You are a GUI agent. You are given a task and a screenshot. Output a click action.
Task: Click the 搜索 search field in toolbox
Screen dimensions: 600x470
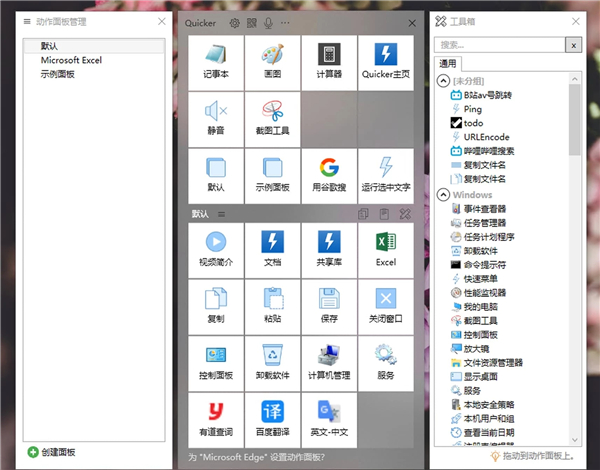click(x=498, y=44)
